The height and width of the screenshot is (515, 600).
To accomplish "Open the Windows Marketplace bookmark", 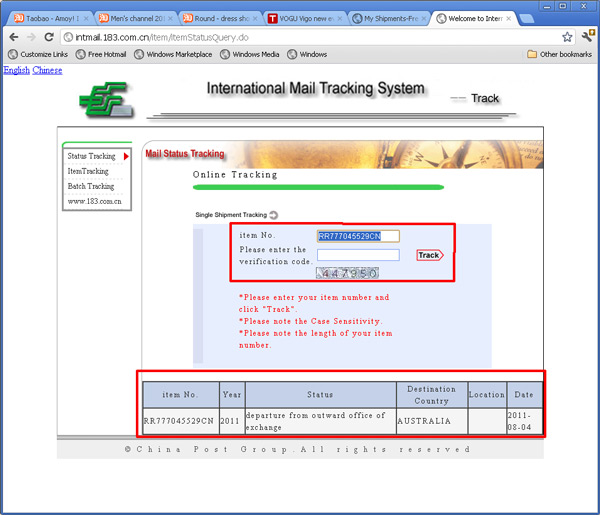I will 173,54.
